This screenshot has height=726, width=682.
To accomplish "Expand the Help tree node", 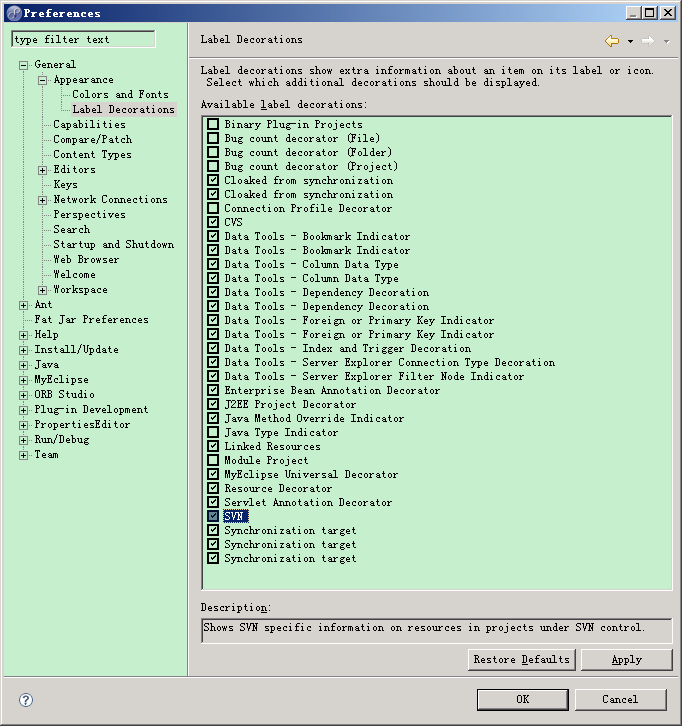I will [x=23, y=335].
